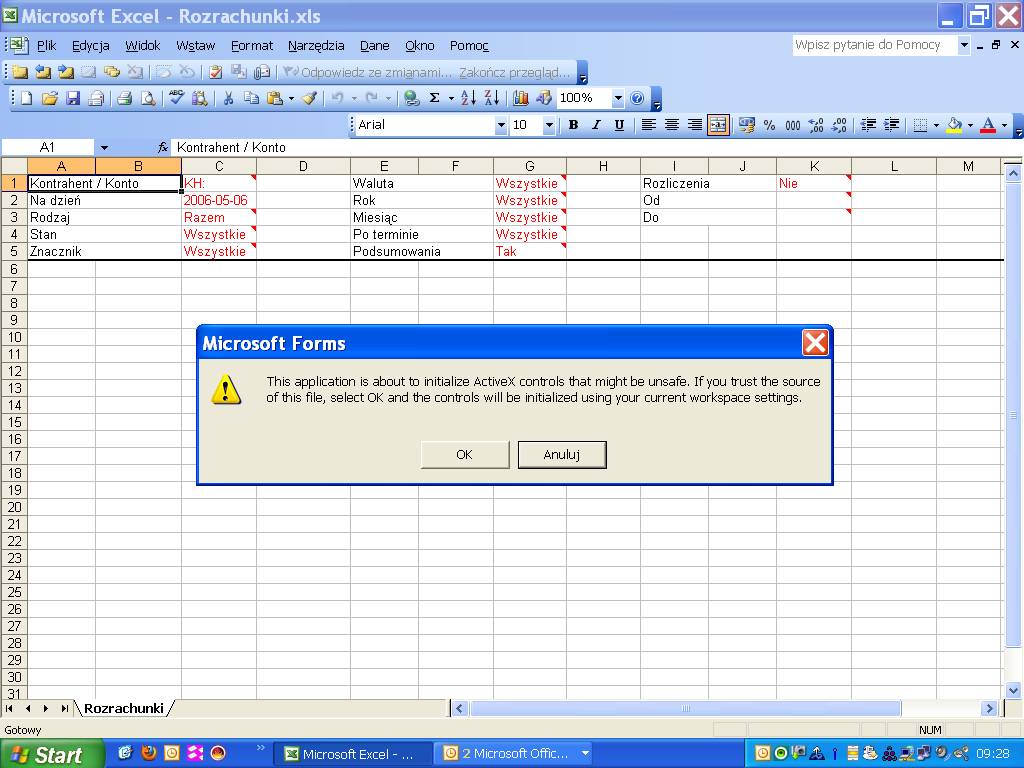The height and width of the screenshot is (768, 1024).
Task: Open a file with the folder icon
Action: 50,99
